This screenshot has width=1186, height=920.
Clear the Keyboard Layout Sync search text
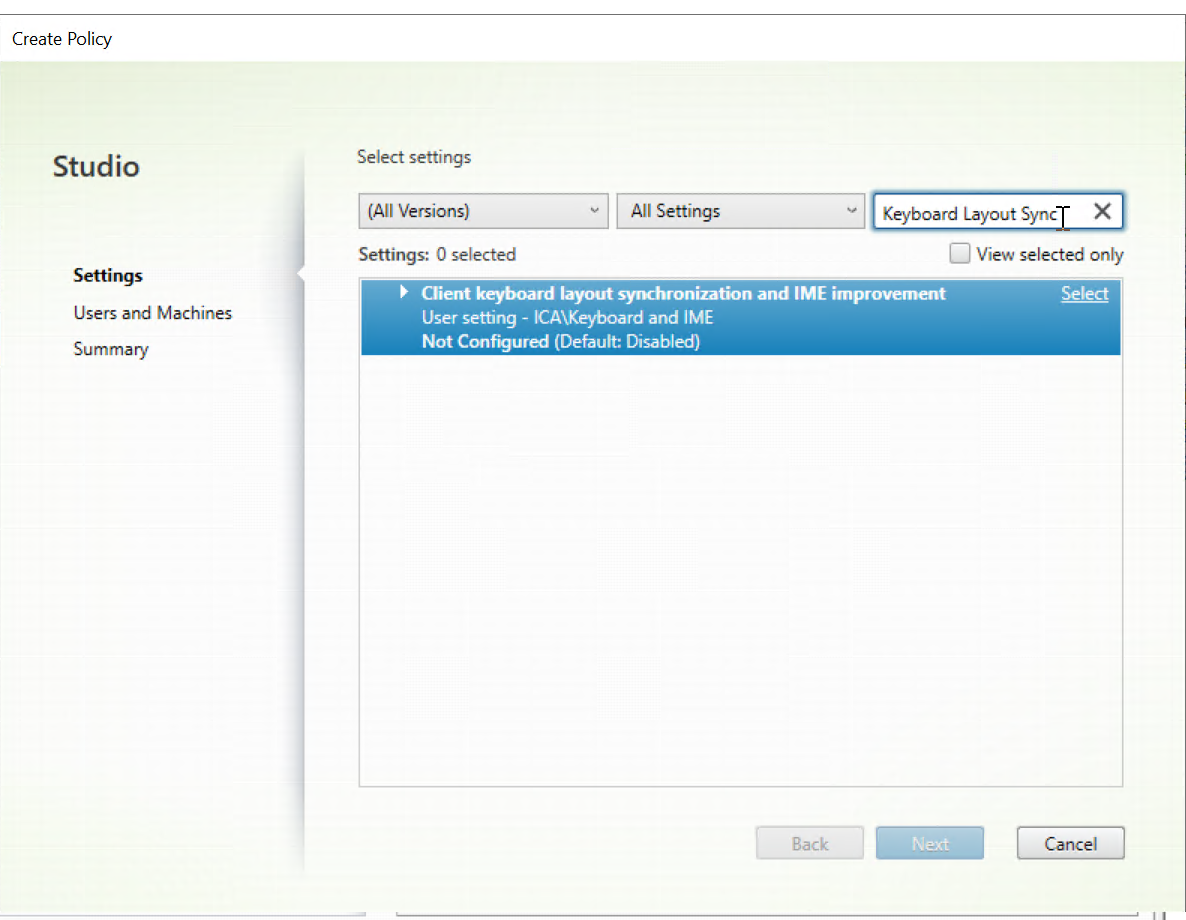click(1102, 211)
